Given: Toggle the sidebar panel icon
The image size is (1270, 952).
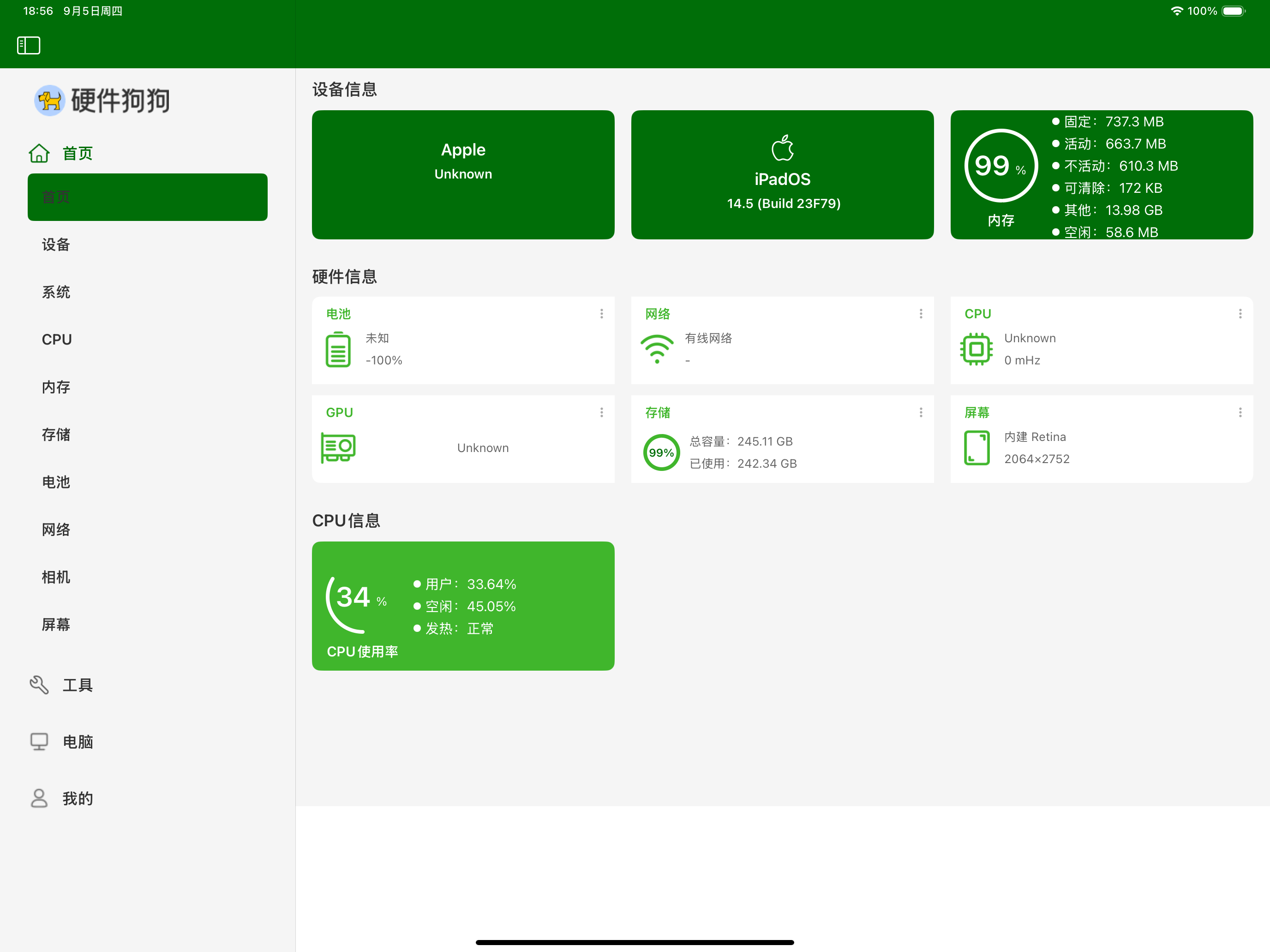Looking at the screenshot, I should point(29,45).
